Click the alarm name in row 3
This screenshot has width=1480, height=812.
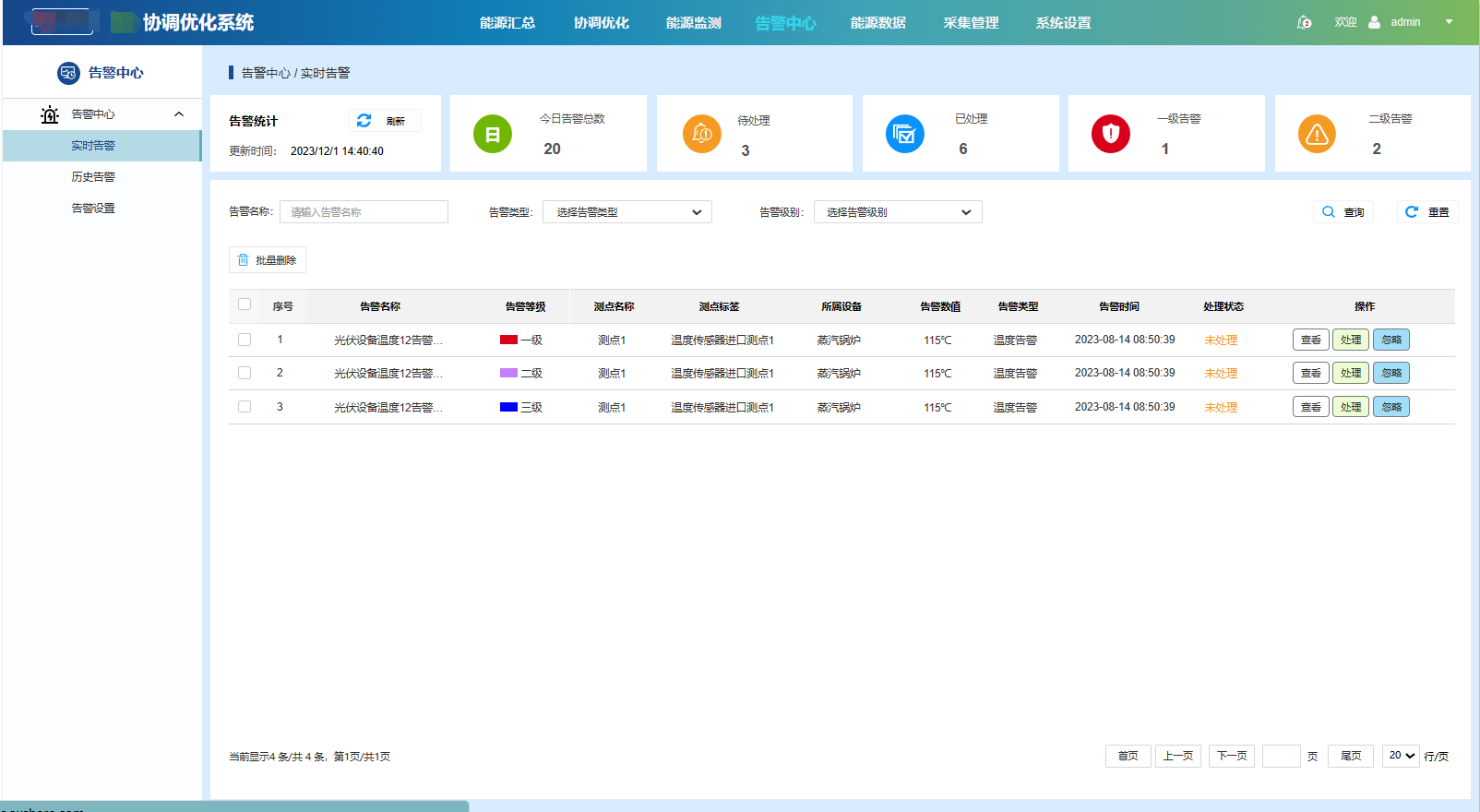[388, 407]
